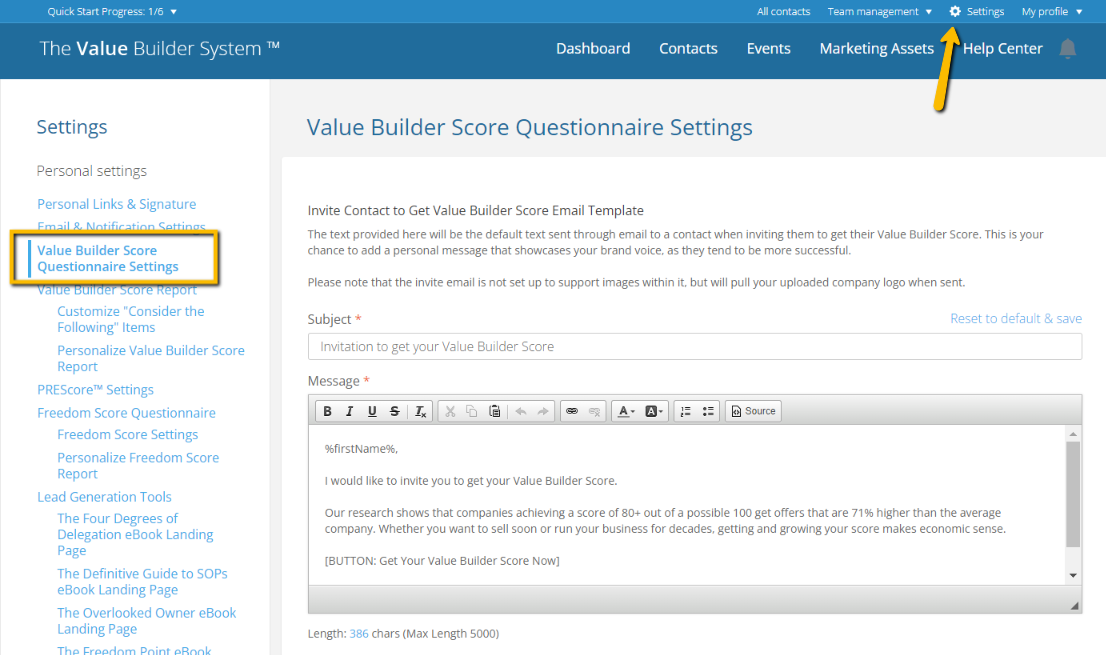
Task: Open PREScore Settings
Action: pyautogui.click(x=95, y=390)
